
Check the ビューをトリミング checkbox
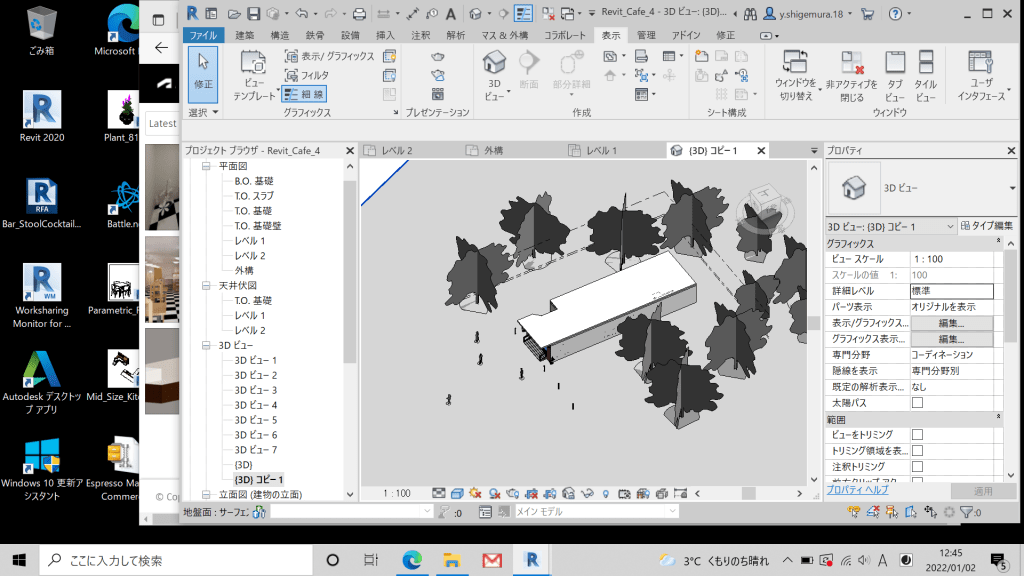point(917,435)
